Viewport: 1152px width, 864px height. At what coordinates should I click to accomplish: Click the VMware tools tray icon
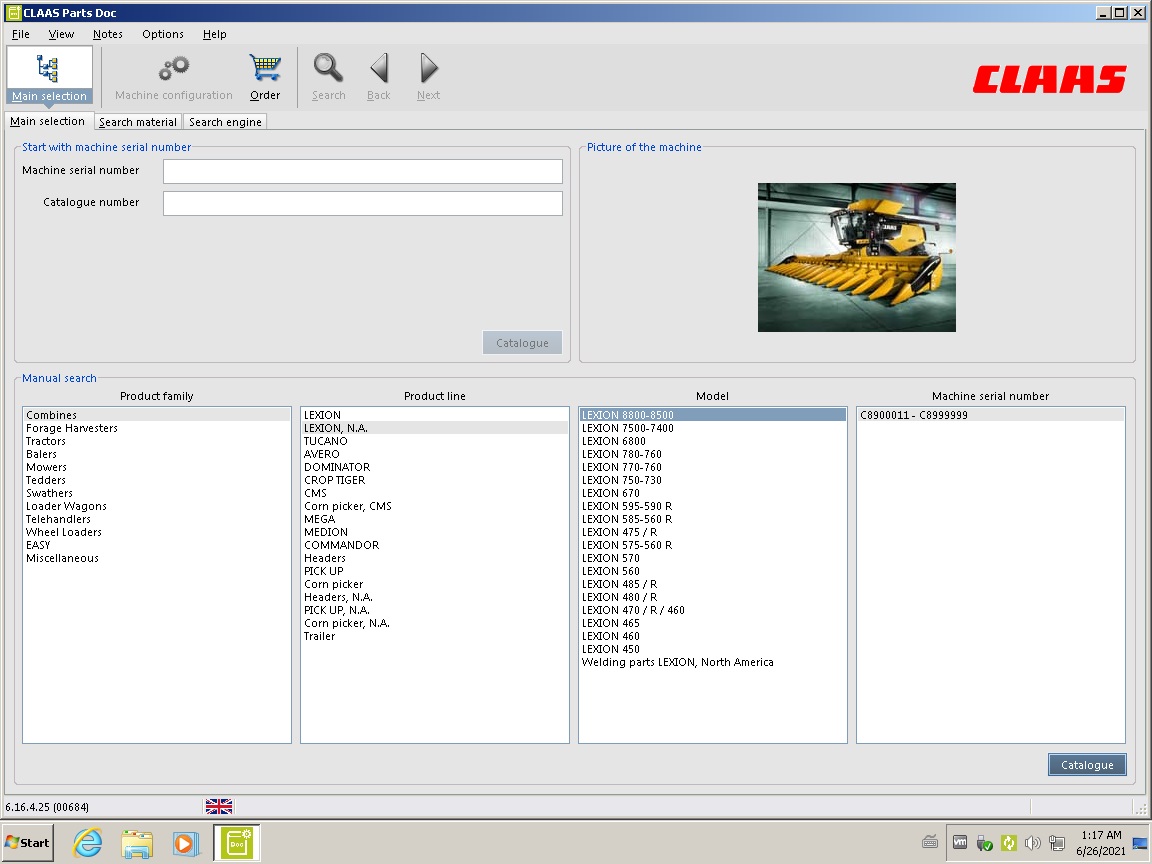pyautogui.click(x=960, y=842)
